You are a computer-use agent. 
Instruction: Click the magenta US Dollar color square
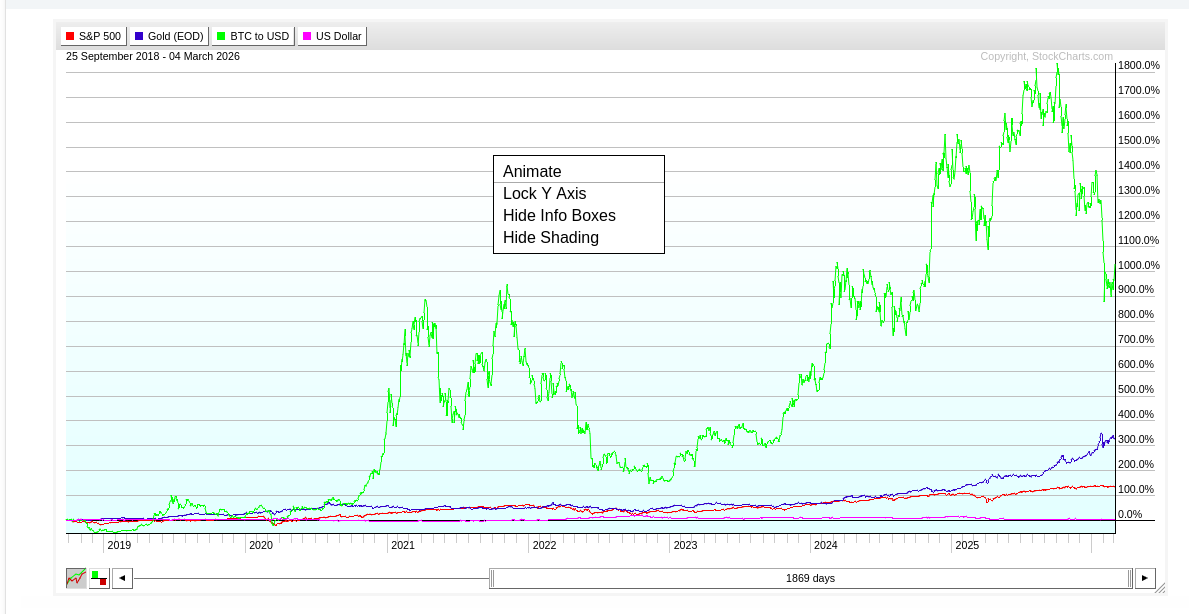(x=307, y=36)
